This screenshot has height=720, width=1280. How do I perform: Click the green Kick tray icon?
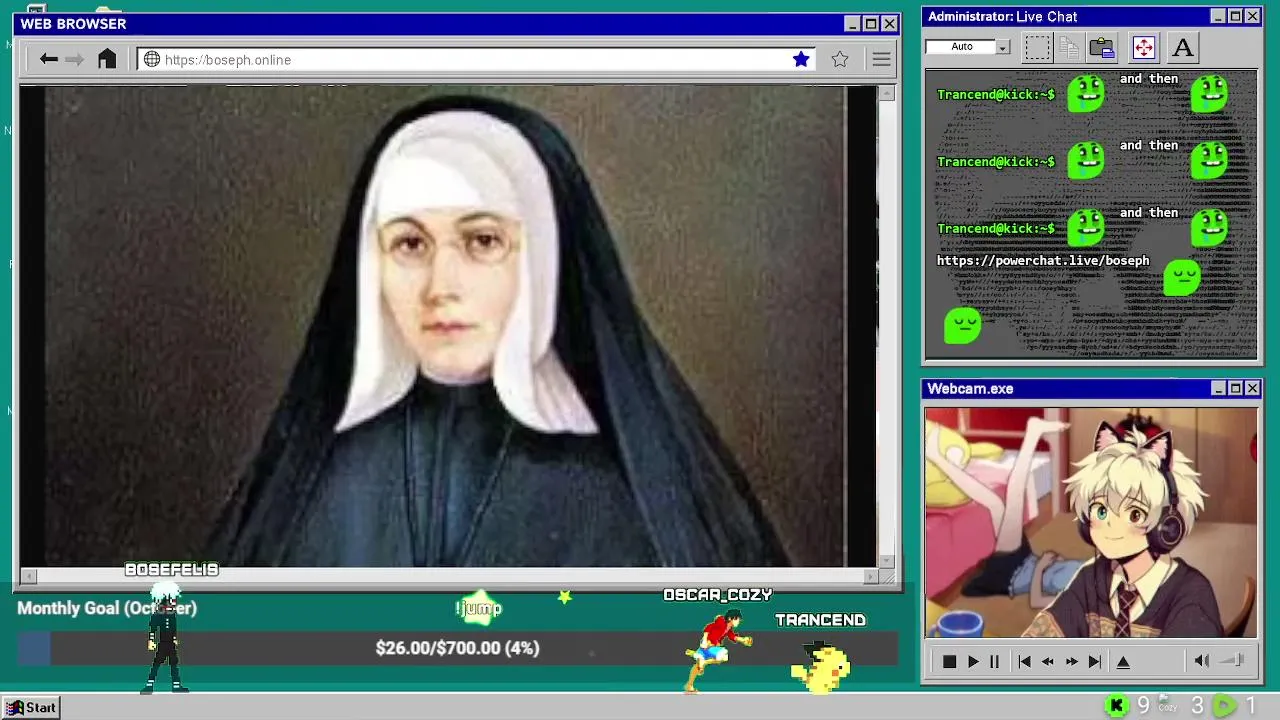[x=1116, y=706]
